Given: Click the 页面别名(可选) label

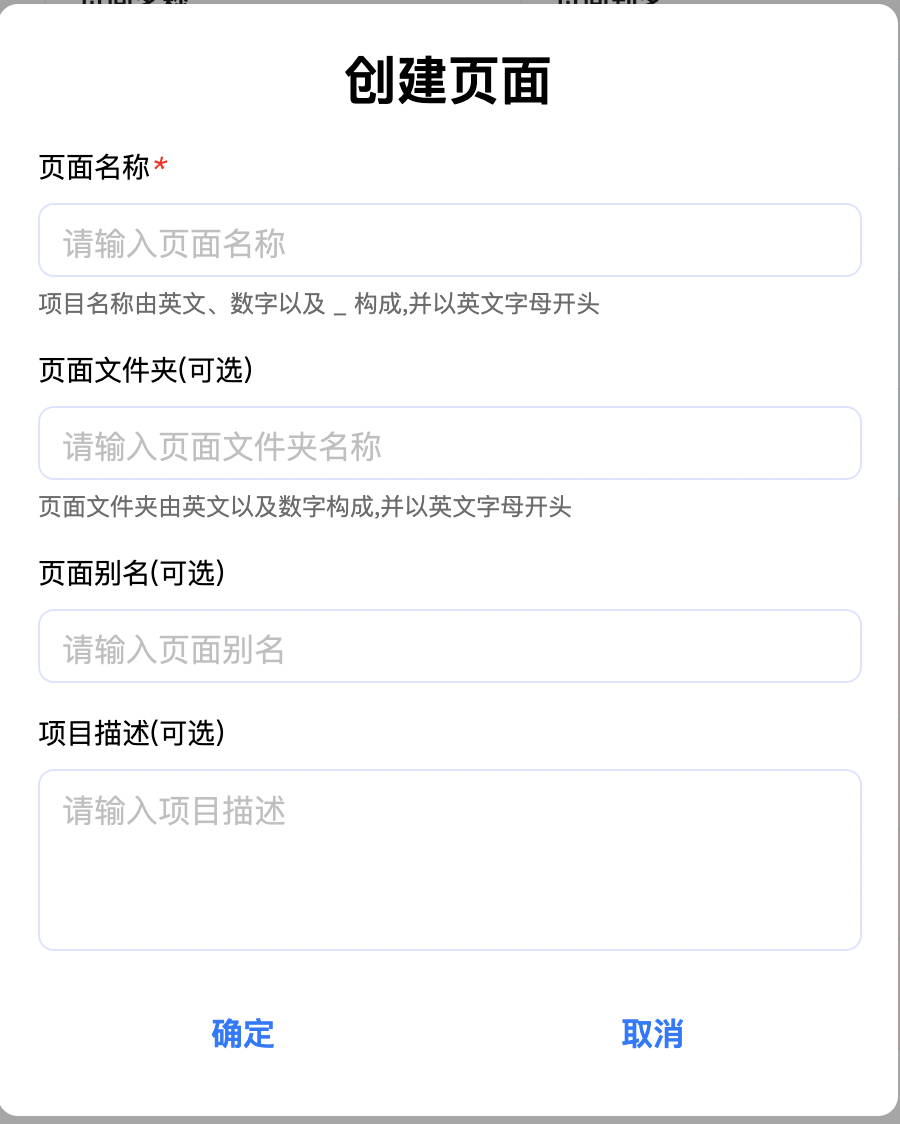Looking at the screenshot, I should (x=131, y=573).
